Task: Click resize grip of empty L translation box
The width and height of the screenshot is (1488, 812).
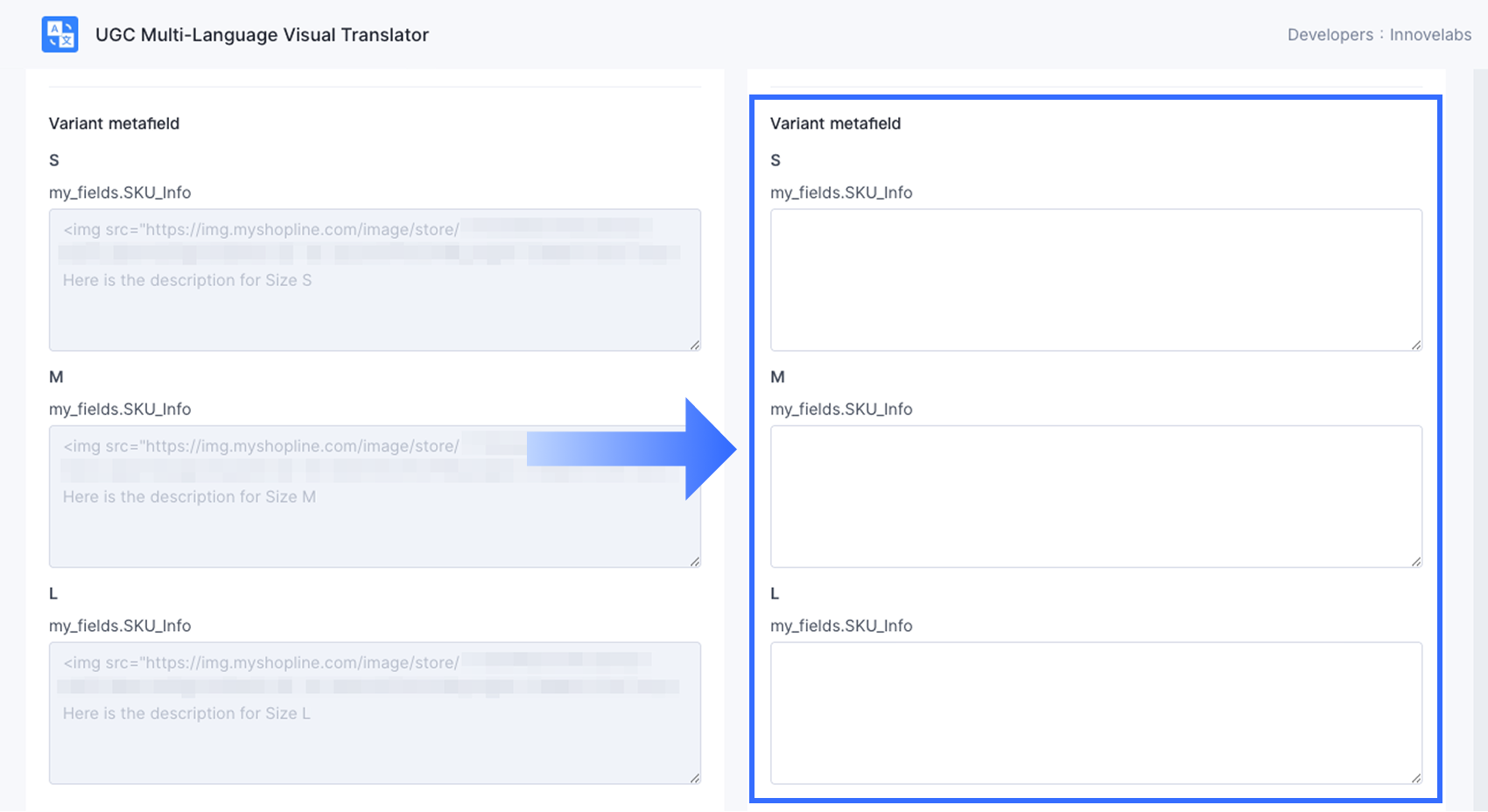Action: (1416, 778)
